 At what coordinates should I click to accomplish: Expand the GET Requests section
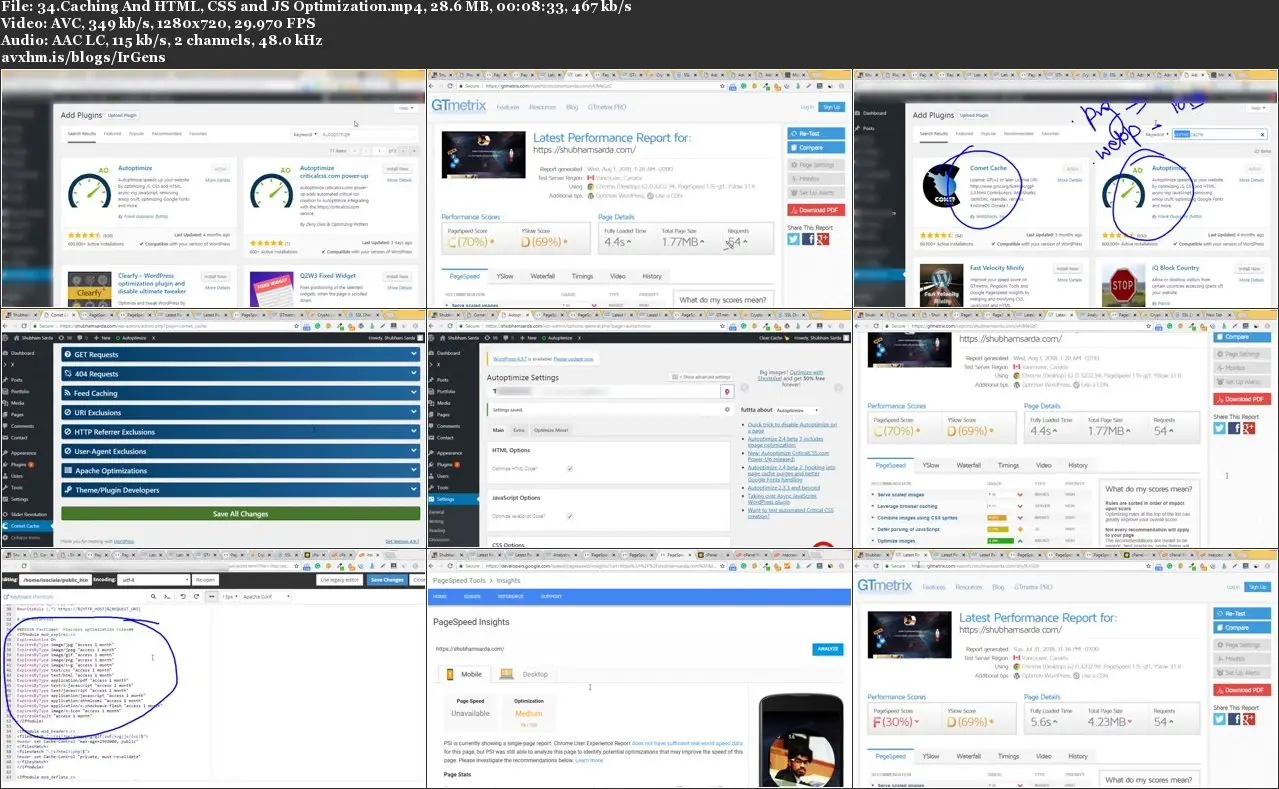pos(241,354)
